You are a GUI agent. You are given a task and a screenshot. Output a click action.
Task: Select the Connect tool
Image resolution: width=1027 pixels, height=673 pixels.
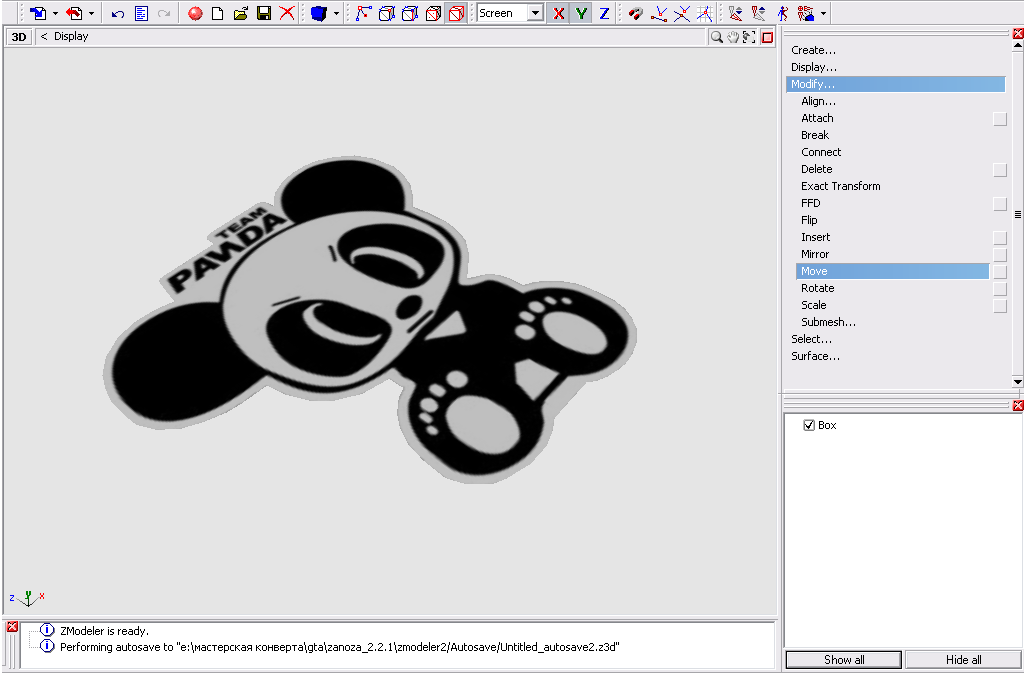point(821,152)
